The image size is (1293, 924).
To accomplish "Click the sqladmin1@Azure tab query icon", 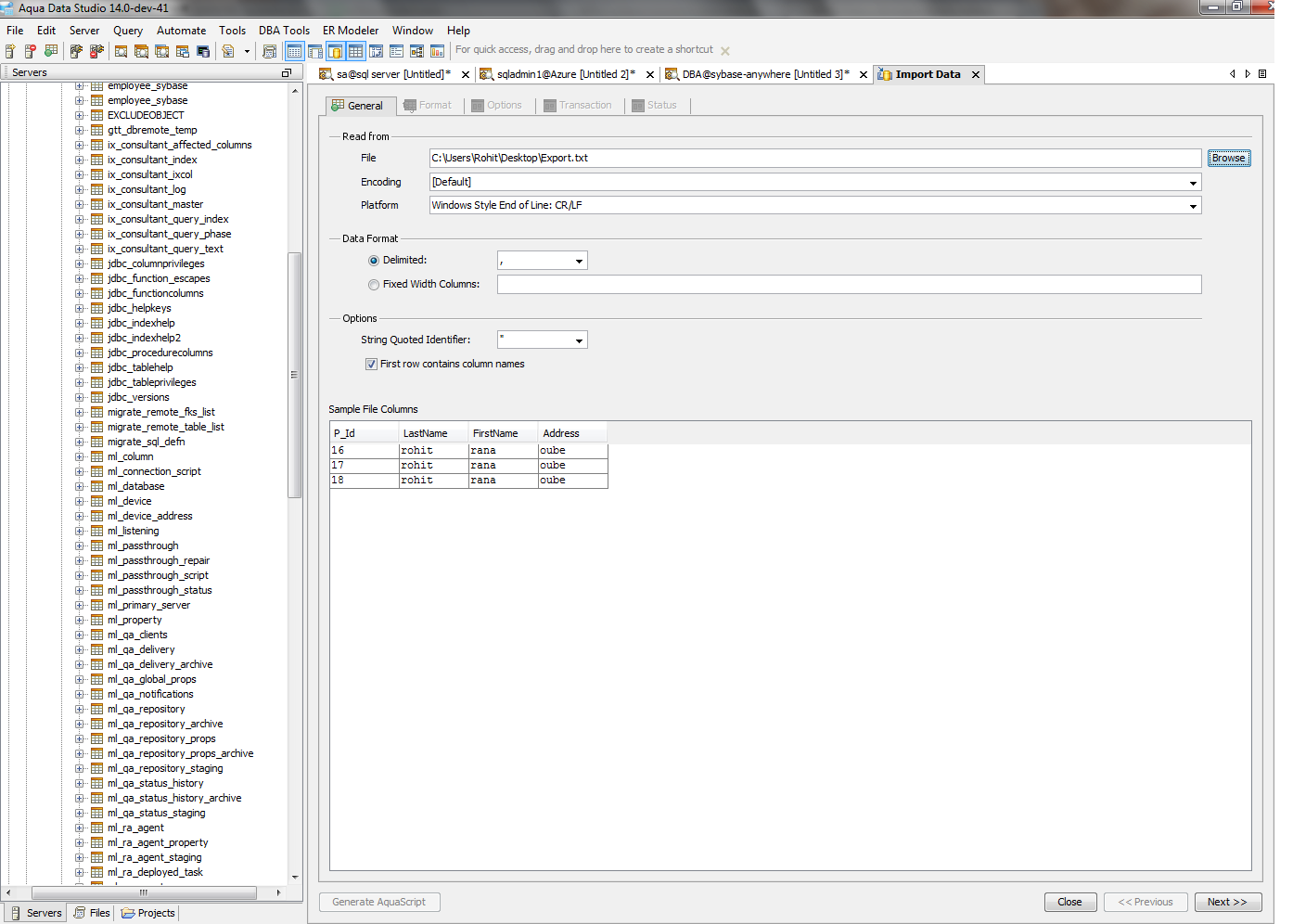I will tap(486, 74).
